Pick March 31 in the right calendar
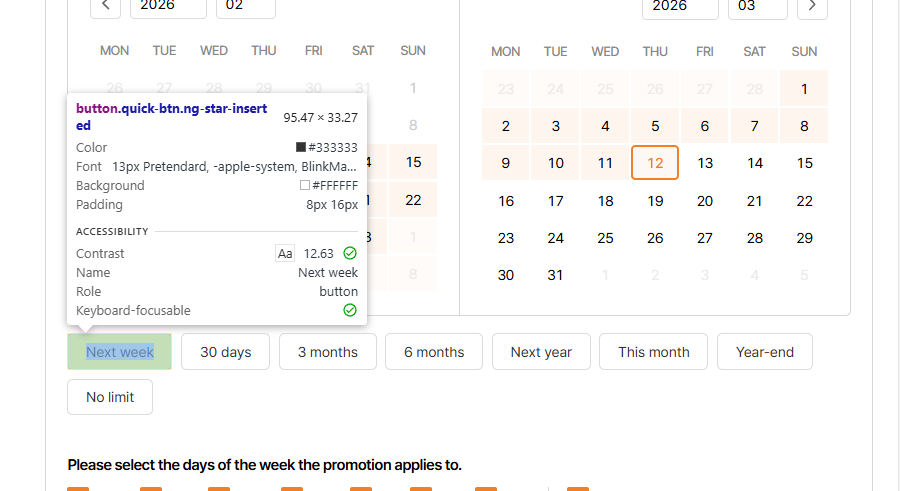Viewport: 900px width, 491px height. point(556,275)
